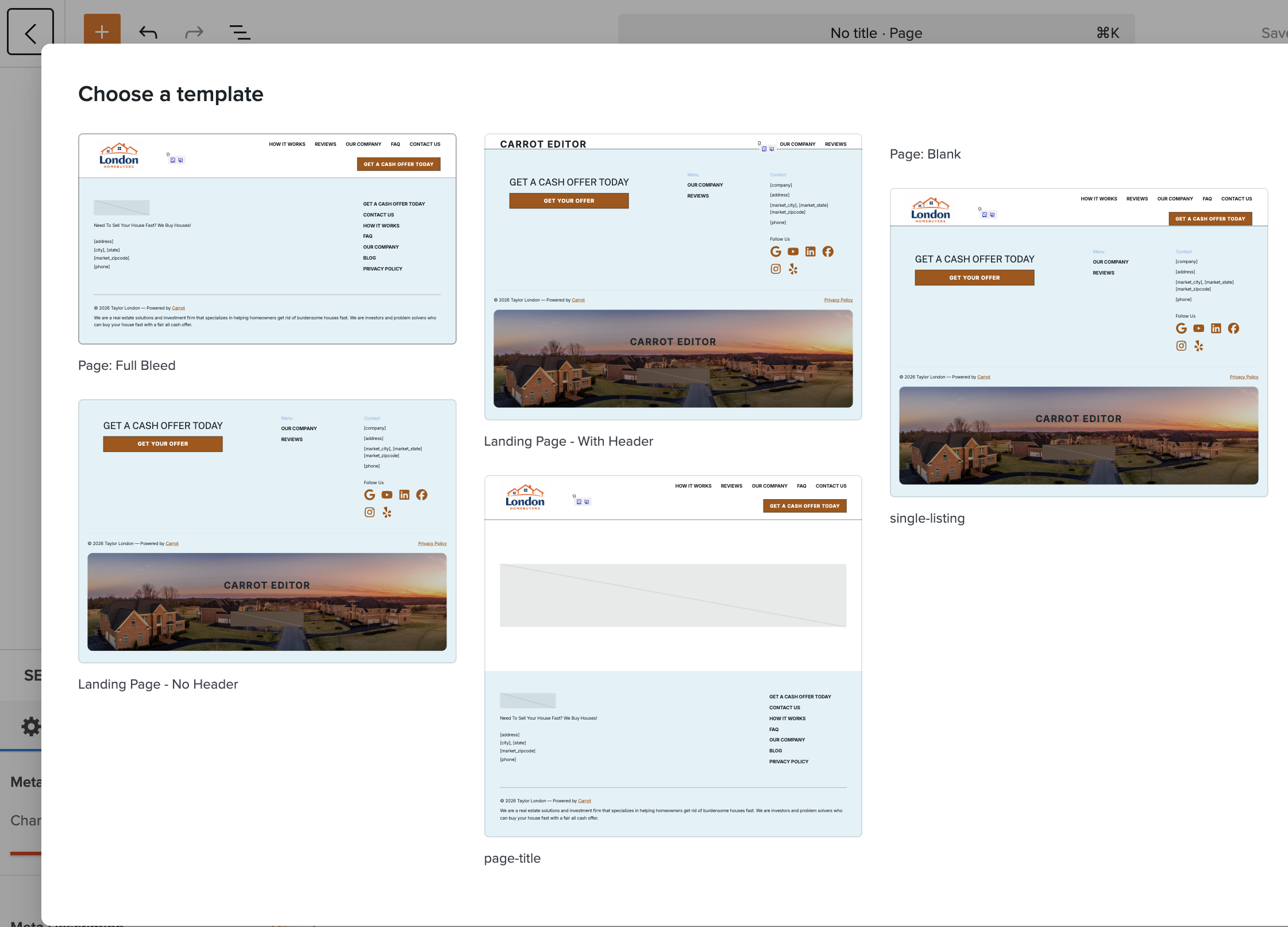The width and height of the screenshot is (1288, 927).
Task: Click Landing Page - With Header label
Action: coord(568,441)
